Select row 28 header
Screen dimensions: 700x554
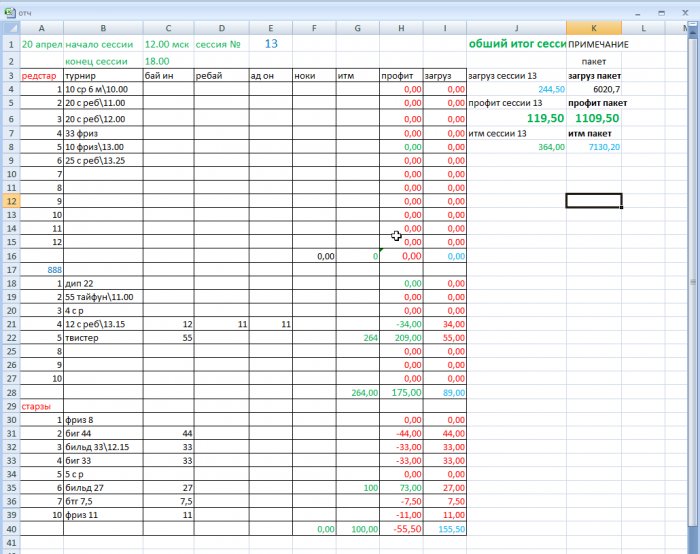pyautogui.click(x=12, y=393)
